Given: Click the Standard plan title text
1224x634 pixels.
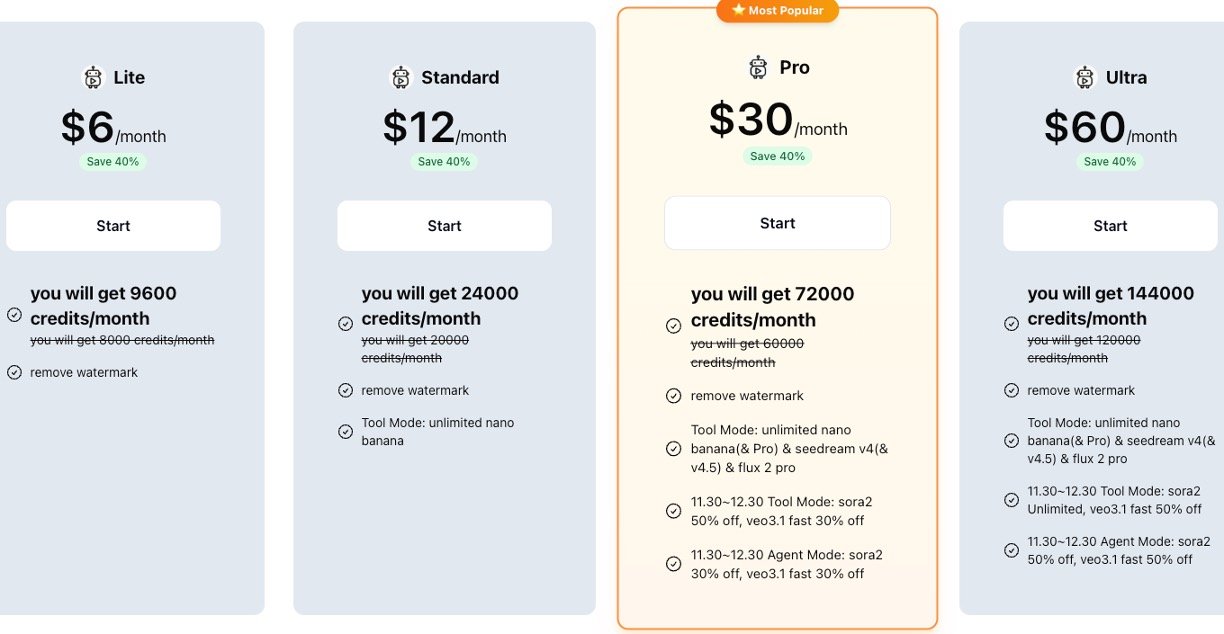Looking at the screenshot, I should point(460,78).
